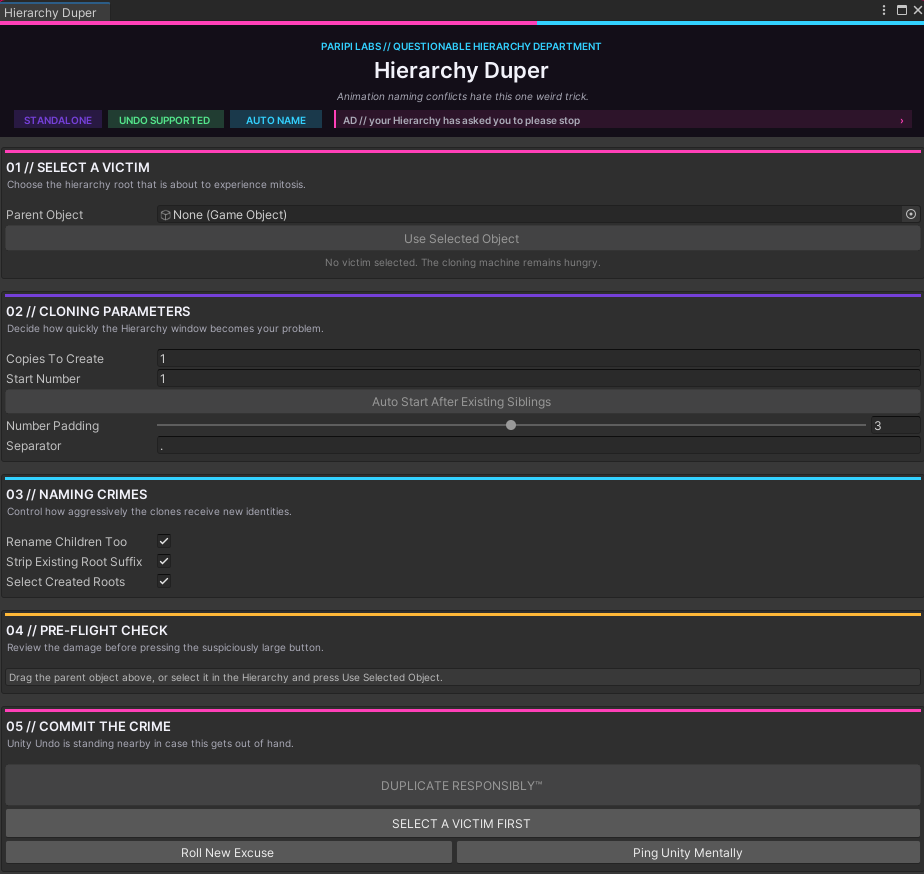Viewport: 924px width, 874px height.
Task: Focus the Number Padding value box
Action: click(x=896, y=426)
